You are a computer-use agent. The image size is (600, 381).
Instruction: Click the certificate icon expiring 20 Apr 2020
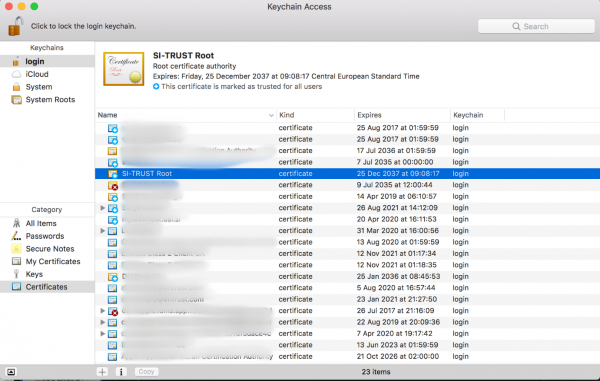coord(112,220)
